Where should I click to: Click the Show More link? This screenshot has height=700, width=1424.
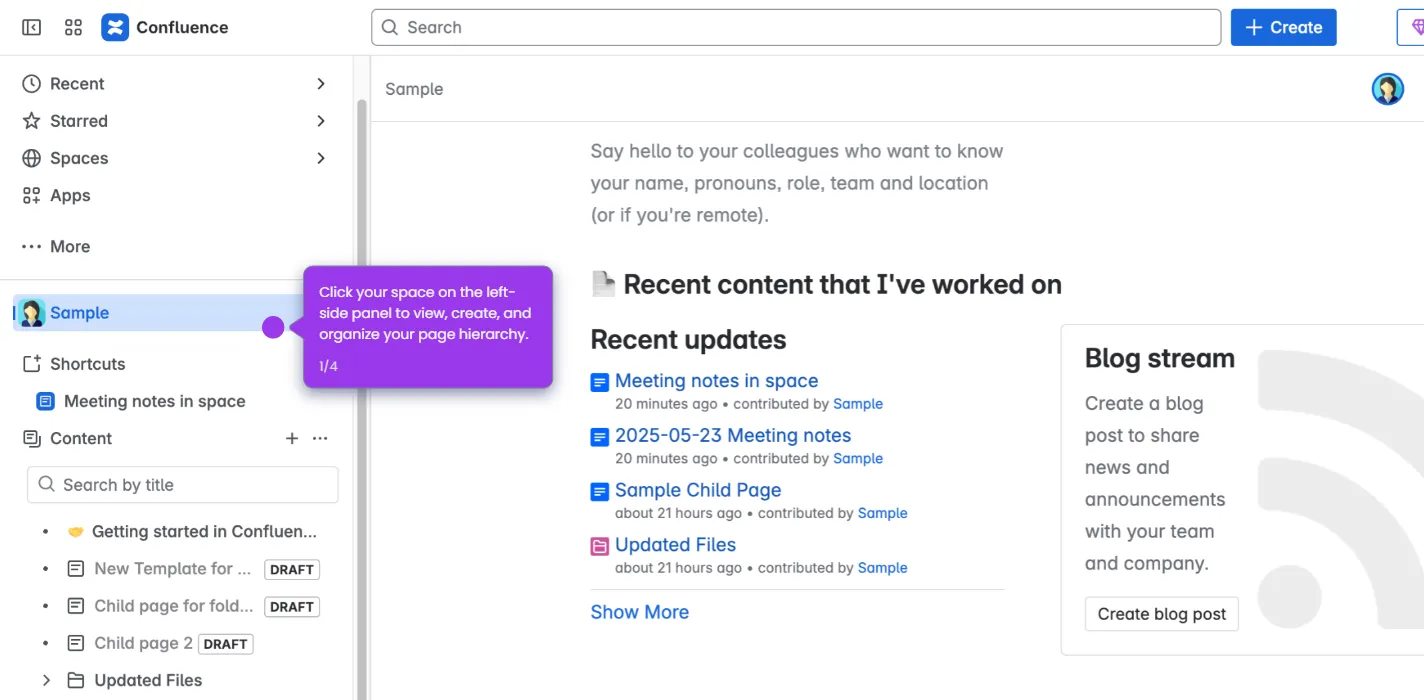(640, 612)
